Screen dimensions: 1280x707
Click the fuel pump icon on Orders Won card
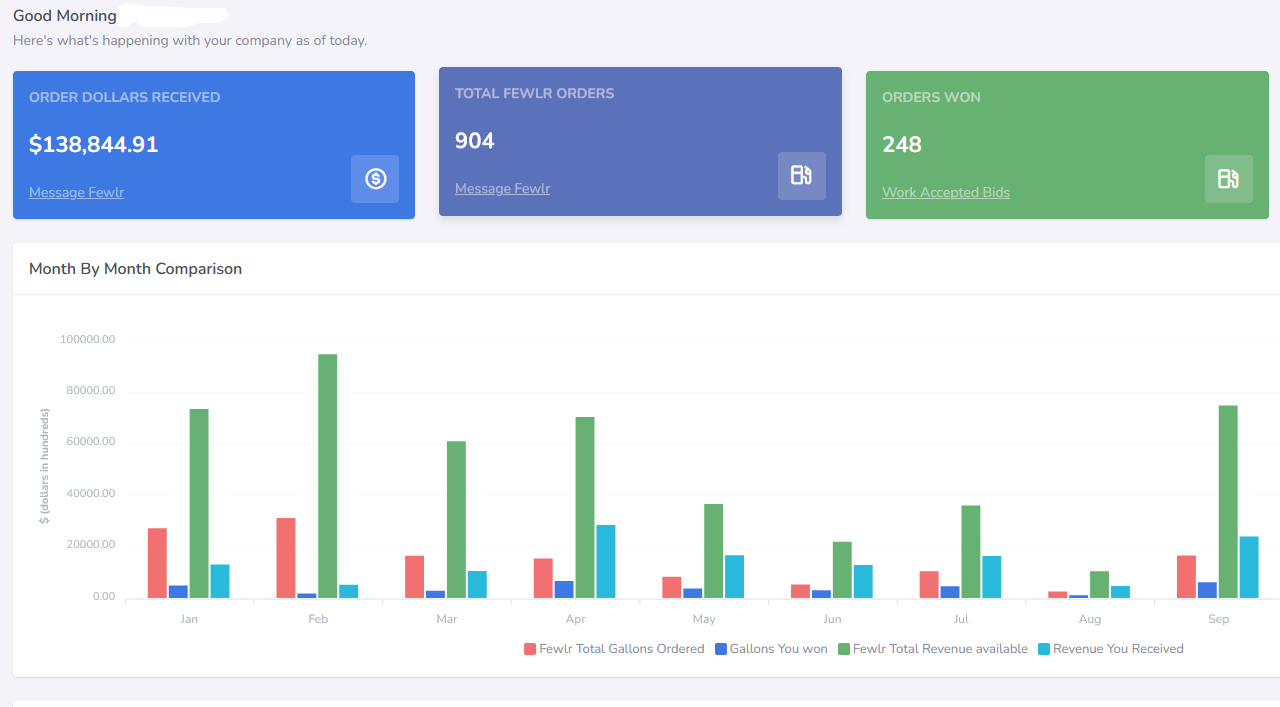1229,179
